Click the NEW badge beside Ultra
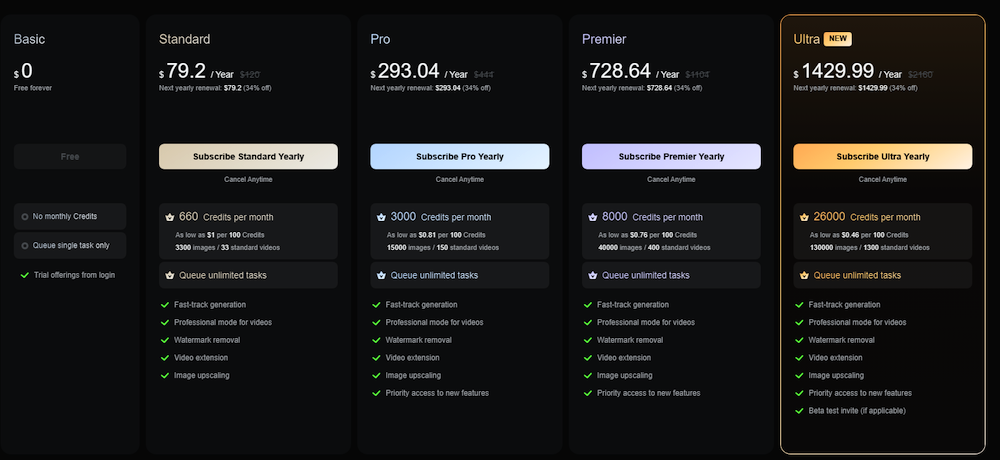 (837, 39)
